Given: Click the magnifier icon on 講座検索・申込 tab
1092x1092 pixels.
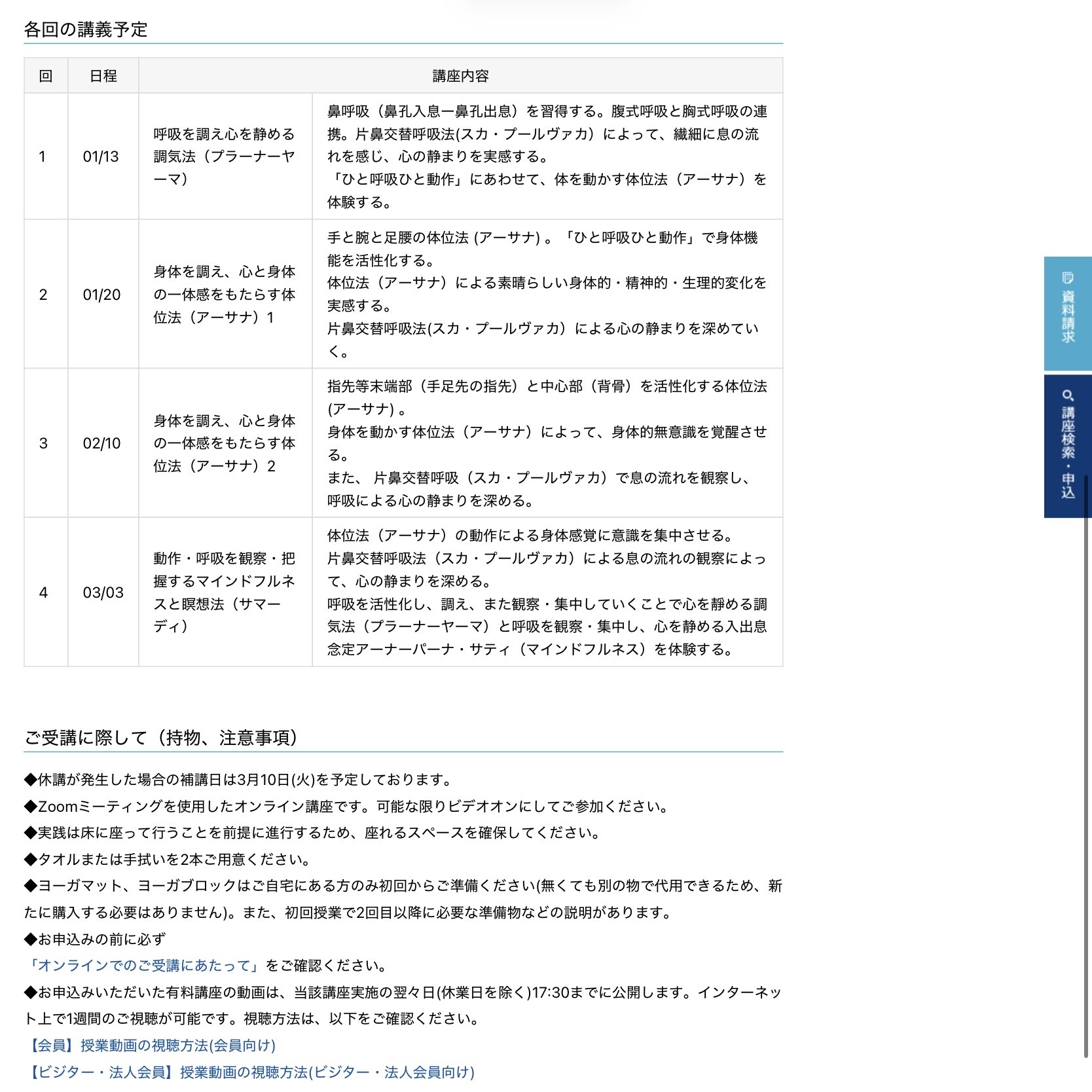Looking at the screenshot, I should (1068, 395).
